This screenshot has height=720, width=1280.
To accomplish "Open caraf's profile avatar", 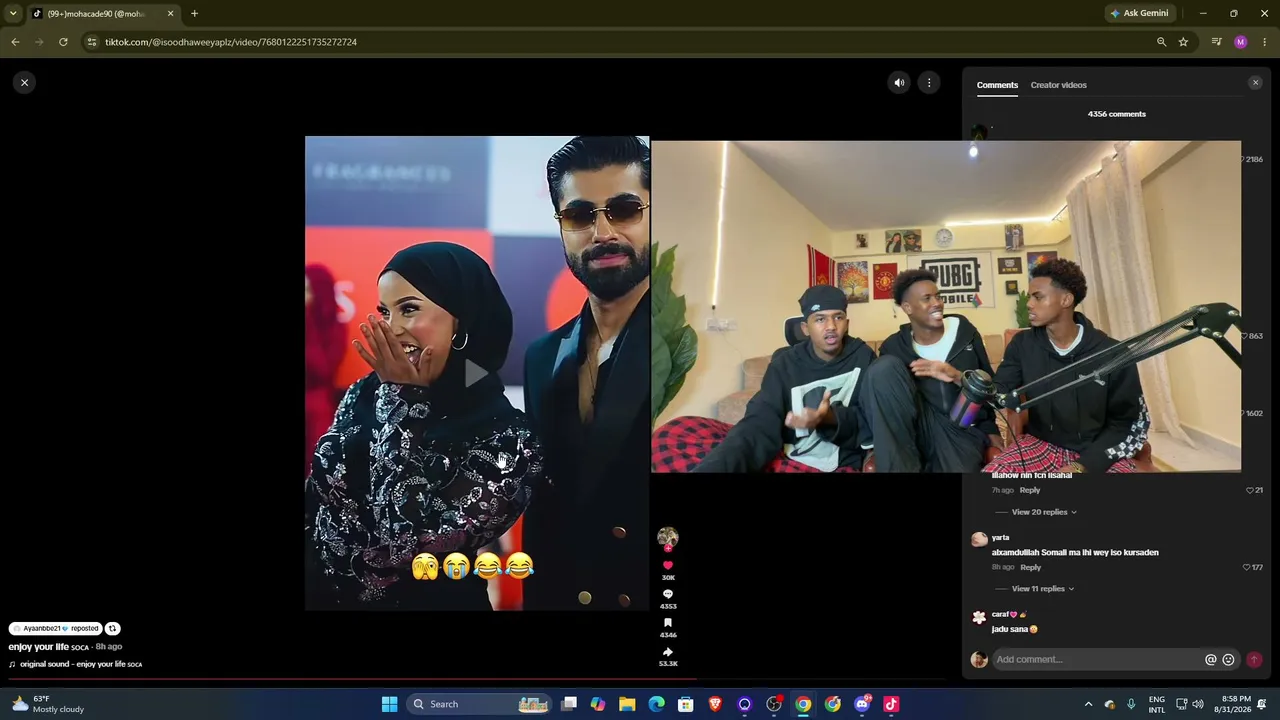I will (x=979, y=617).
